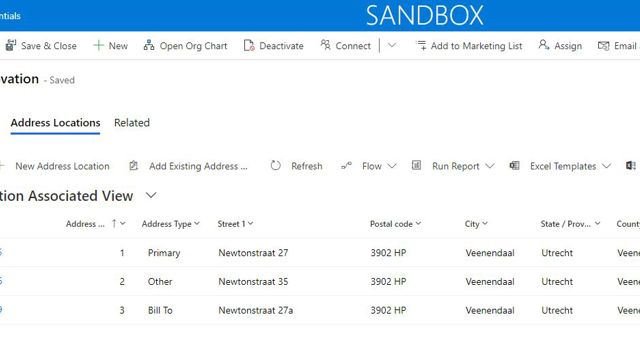Click the Newtonstraat 27 street cell

point(253,253)
